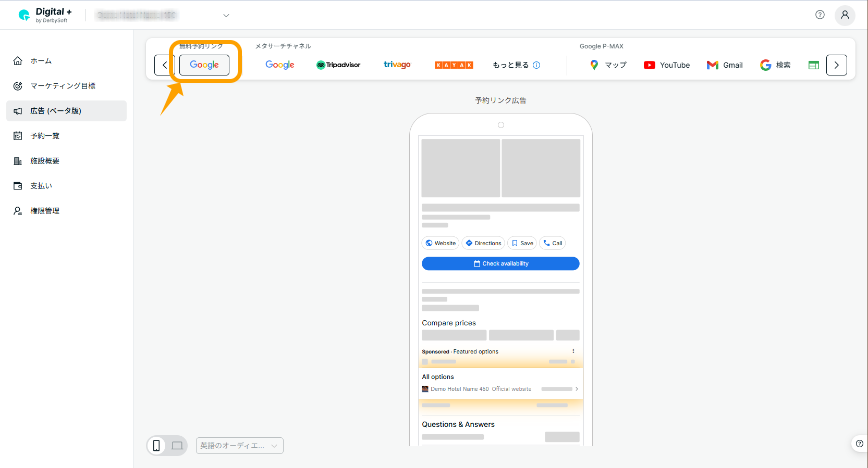Click the left preview photo placeholder
868x468 pixels.
[x=461, y=168]
